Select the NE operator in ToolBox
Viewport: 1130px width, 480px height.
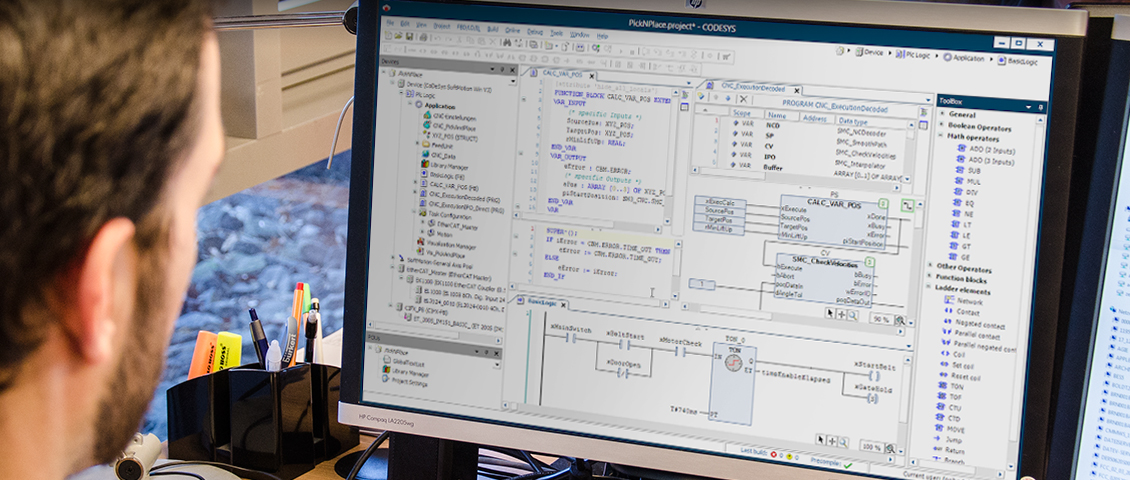(x=965, y=214)
